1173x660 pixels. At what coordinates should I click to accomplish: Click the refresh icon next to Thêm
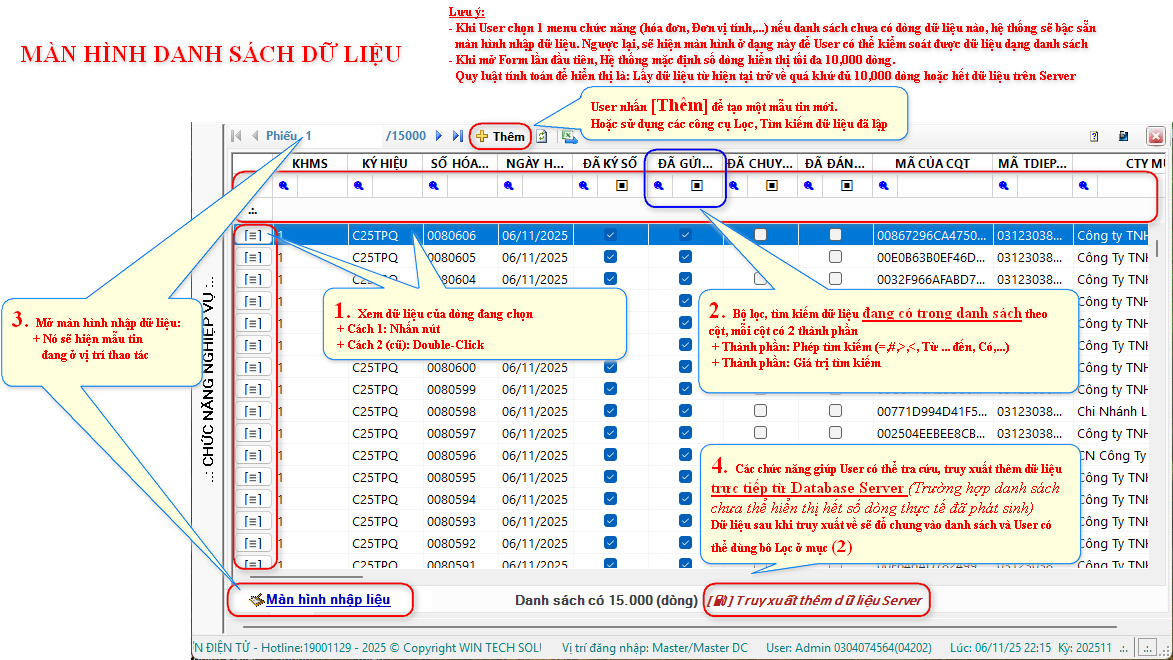pyautogui.click(x=542, y=136)
